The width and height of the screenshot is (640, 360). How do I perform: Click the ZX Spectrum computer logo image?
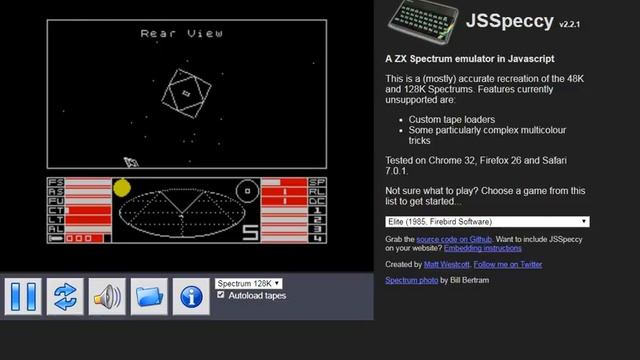click(423, 21)
